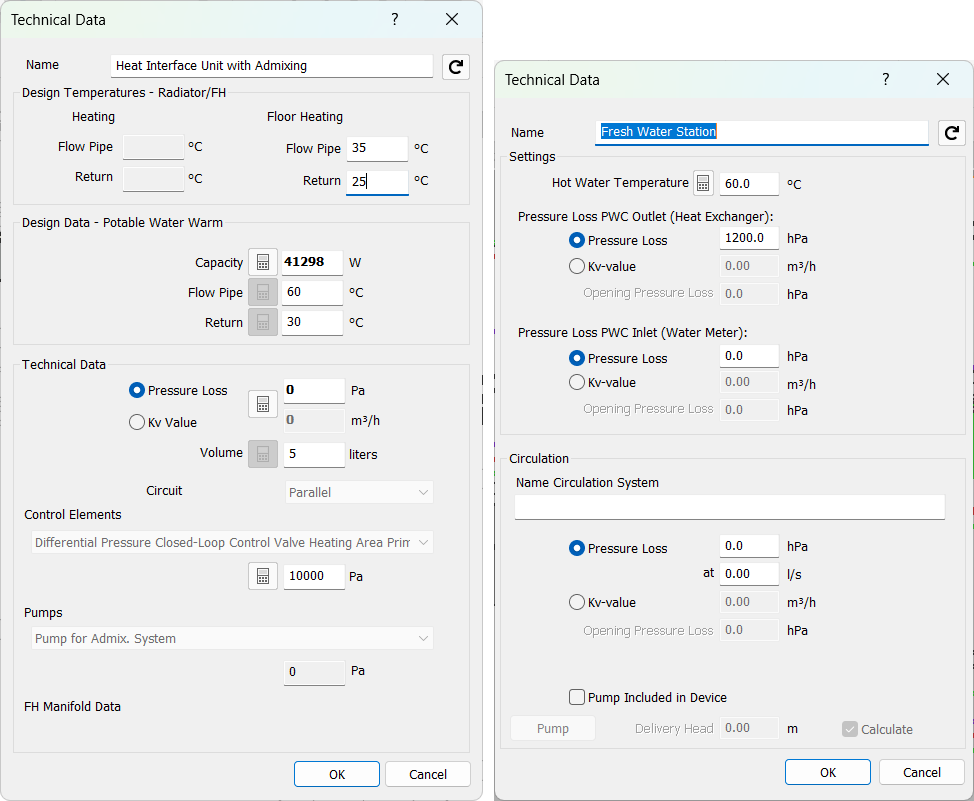The width and height of the screenshot is (974, 801).
Task: Click Potable Water Flow Pipe field 60
Action: pos(312,292)
